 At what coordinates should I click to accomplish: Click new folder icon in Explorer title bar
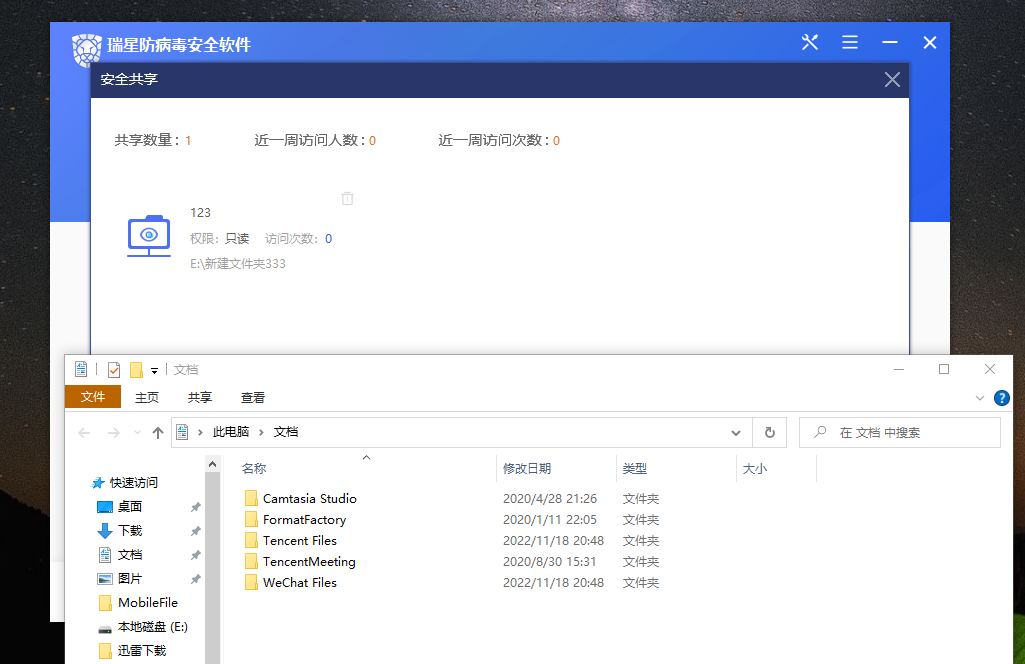click(136, 370)
